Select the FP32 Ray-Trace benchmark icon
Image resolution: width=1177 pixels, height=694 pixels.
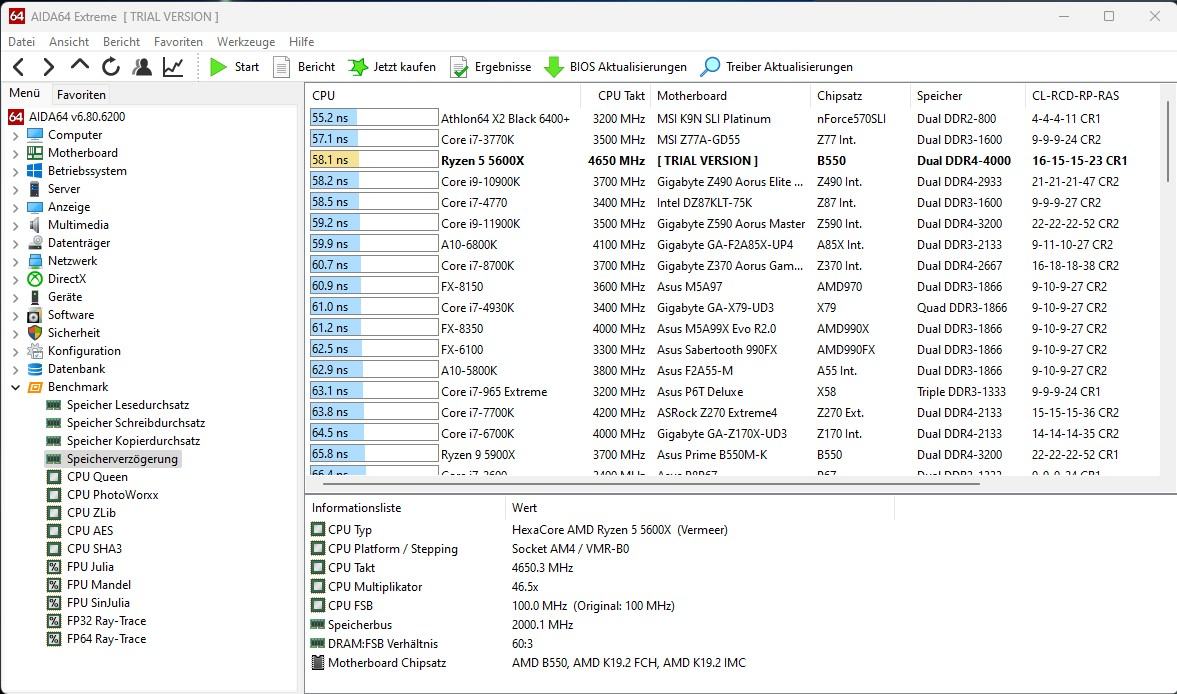53,621
